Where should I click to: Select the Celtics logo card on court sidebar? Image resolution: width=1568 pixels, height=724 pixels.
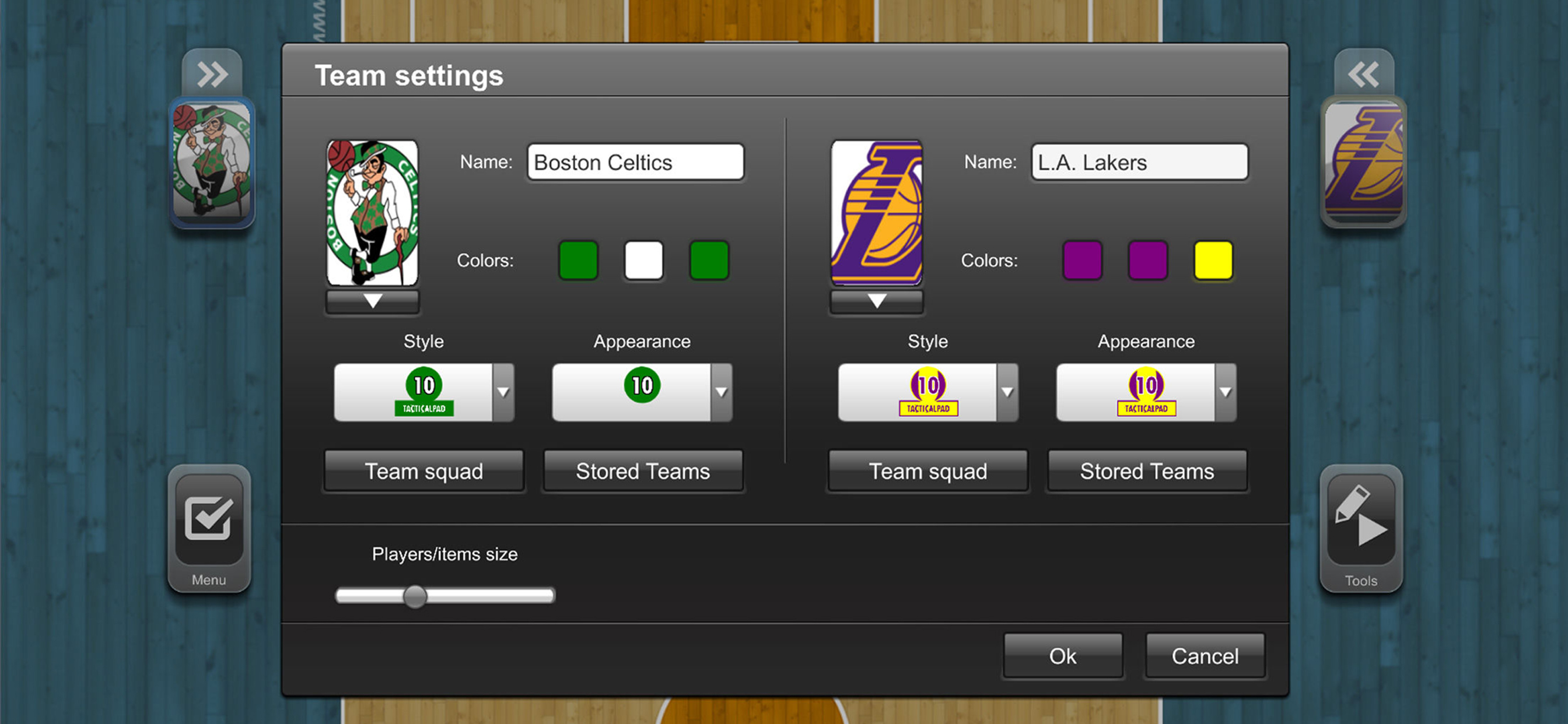(211, 161)
